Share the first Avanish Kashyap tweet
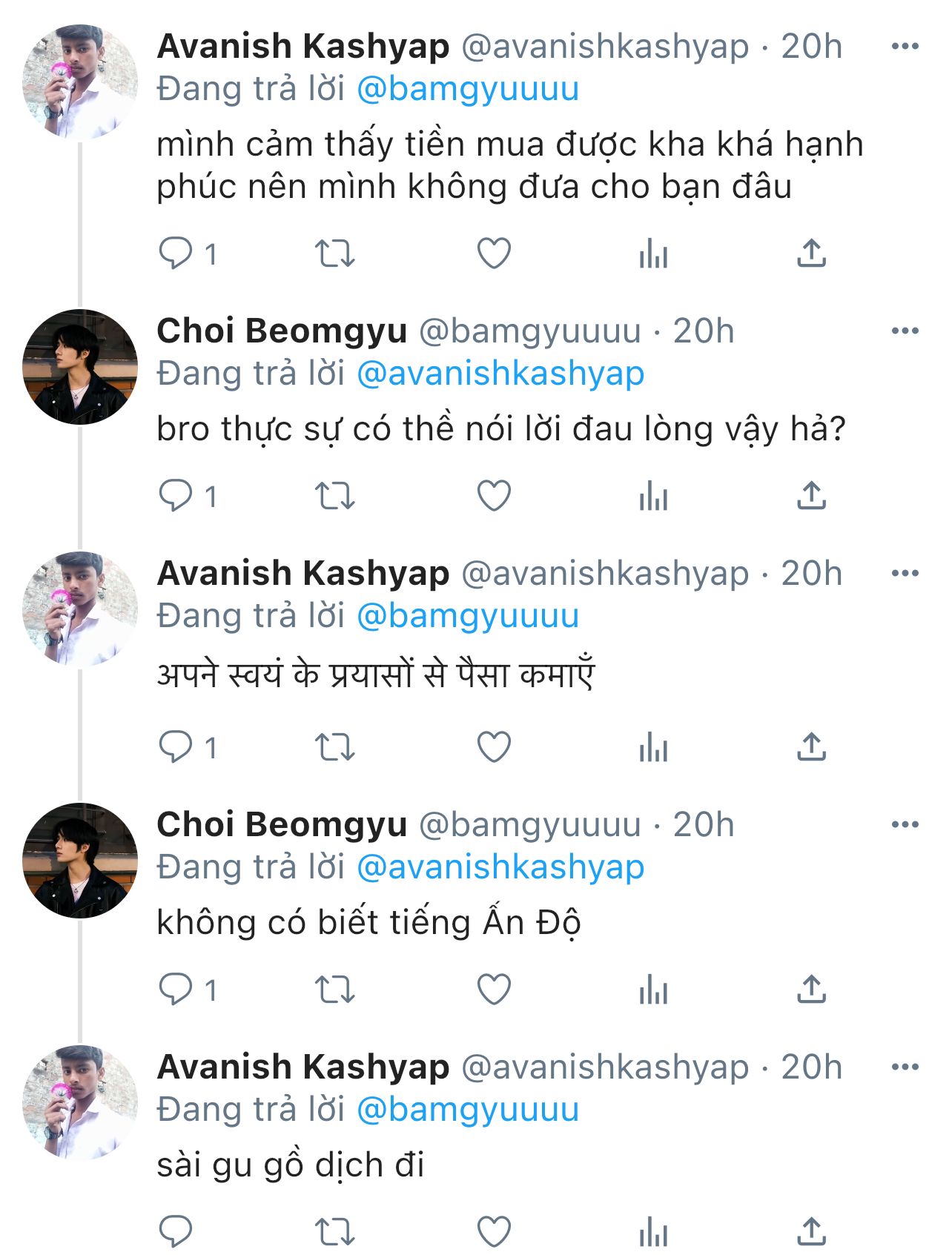 [x=812, y=254]
